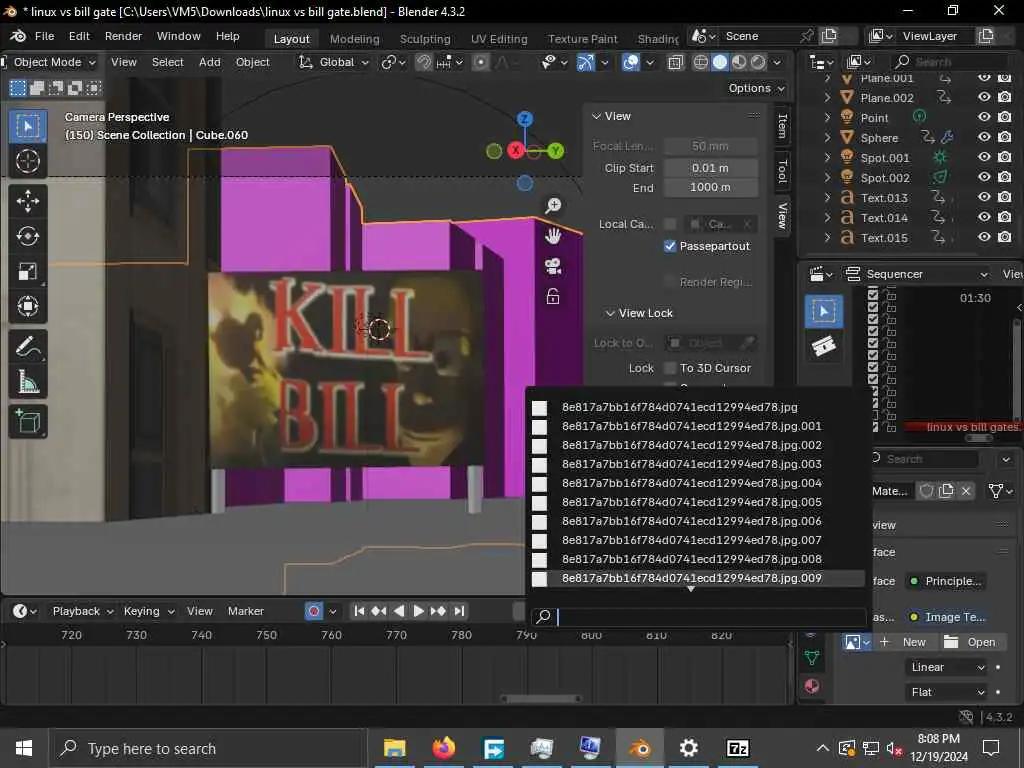The width and height of the screenshot is (1024, 768).
Task: Select the Select Box tool
Action: (x=27, y=126)
